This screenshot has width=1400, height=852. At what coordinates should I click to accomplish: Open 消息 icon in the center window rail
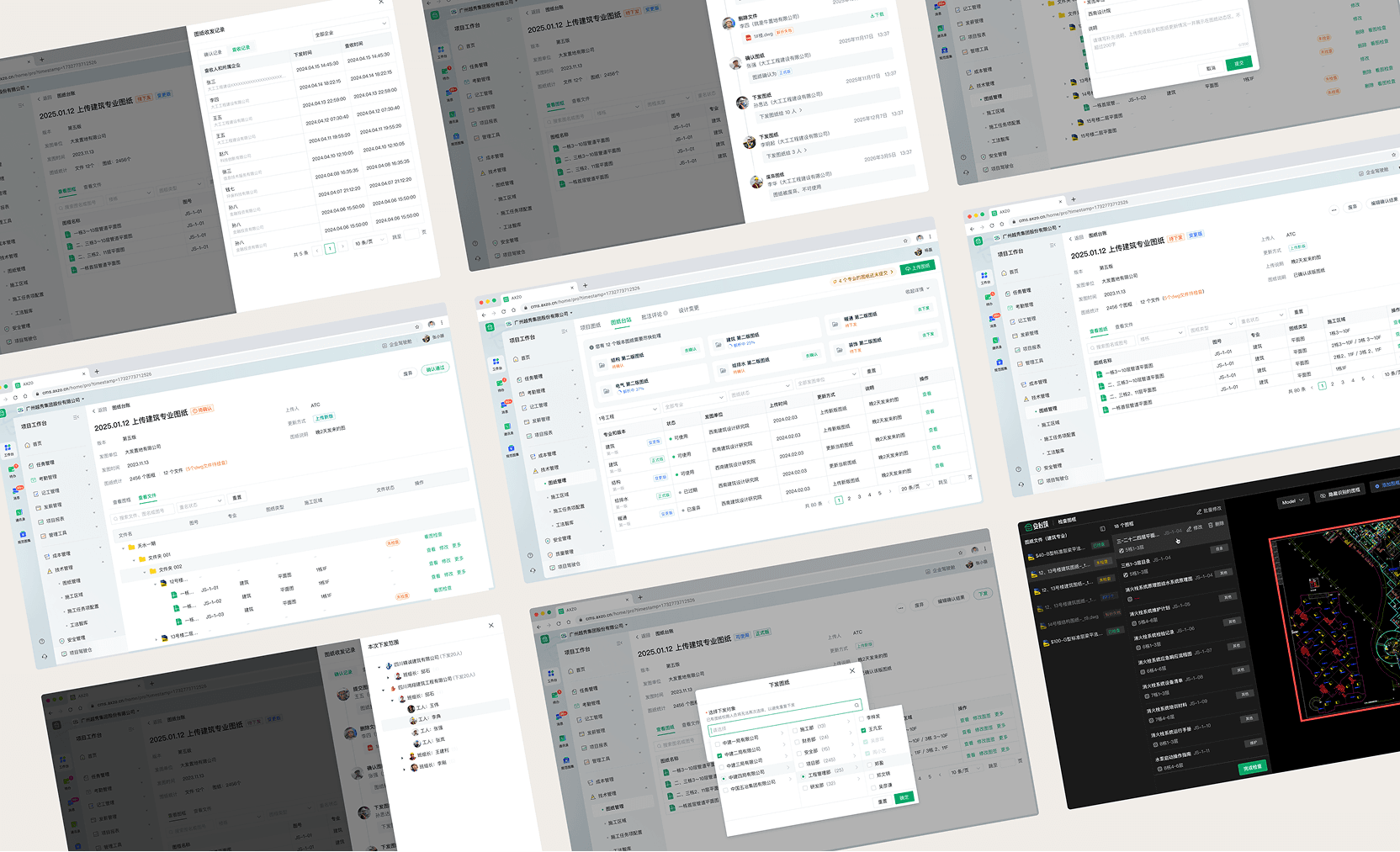[504, 405]
